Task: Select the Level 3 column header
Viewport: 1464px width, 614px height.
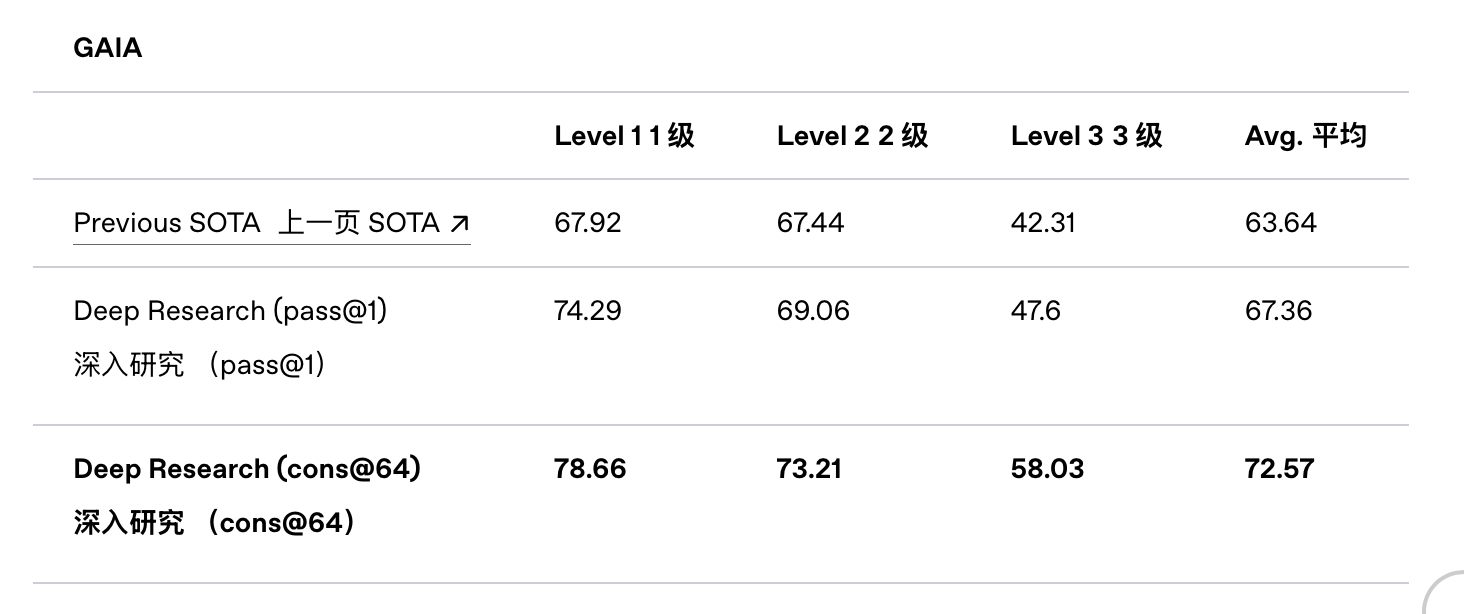Action: point(1086,136)
